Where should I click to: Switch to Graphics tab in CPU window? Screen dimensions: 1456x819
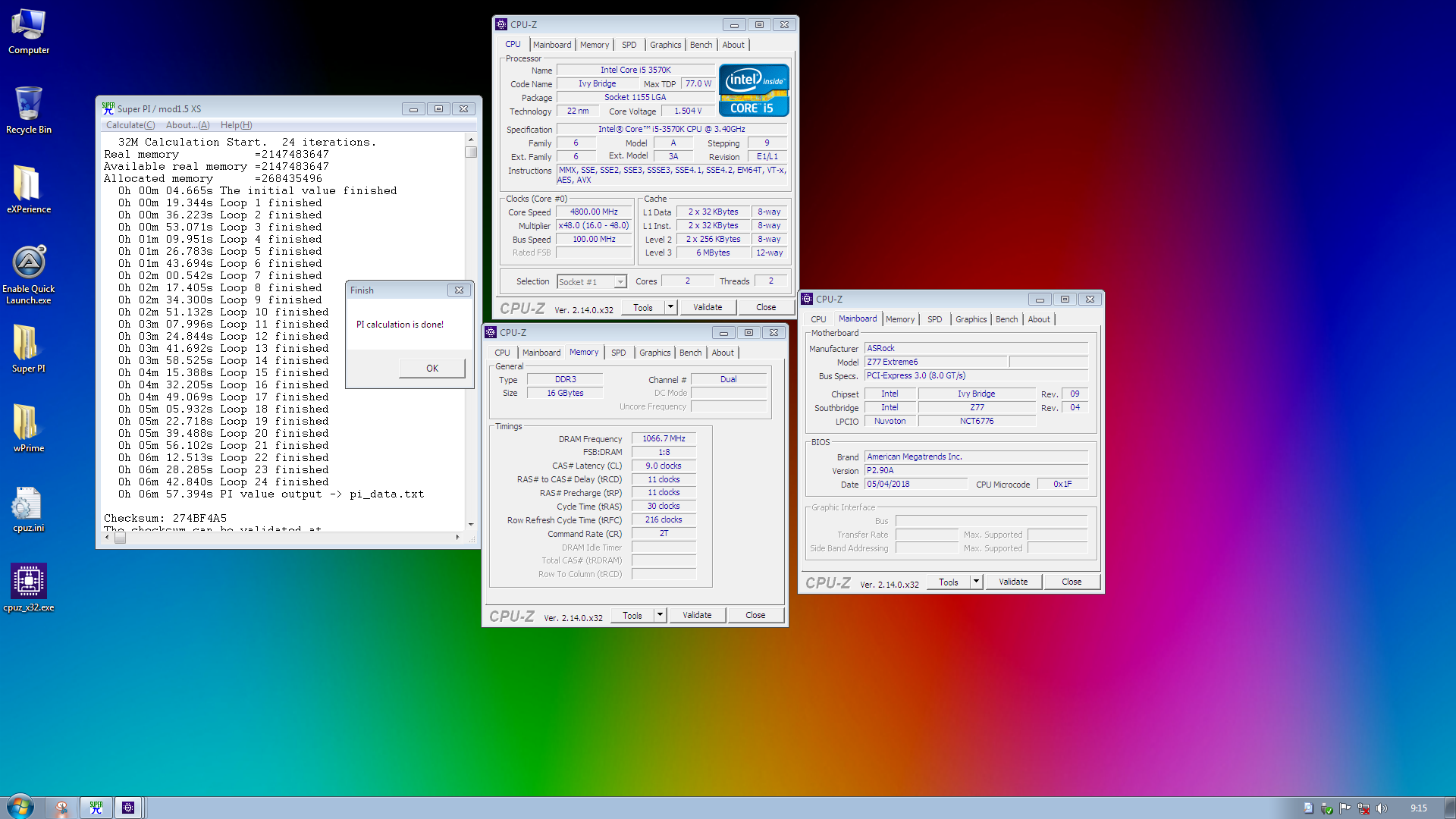click(x=665, y=45)
